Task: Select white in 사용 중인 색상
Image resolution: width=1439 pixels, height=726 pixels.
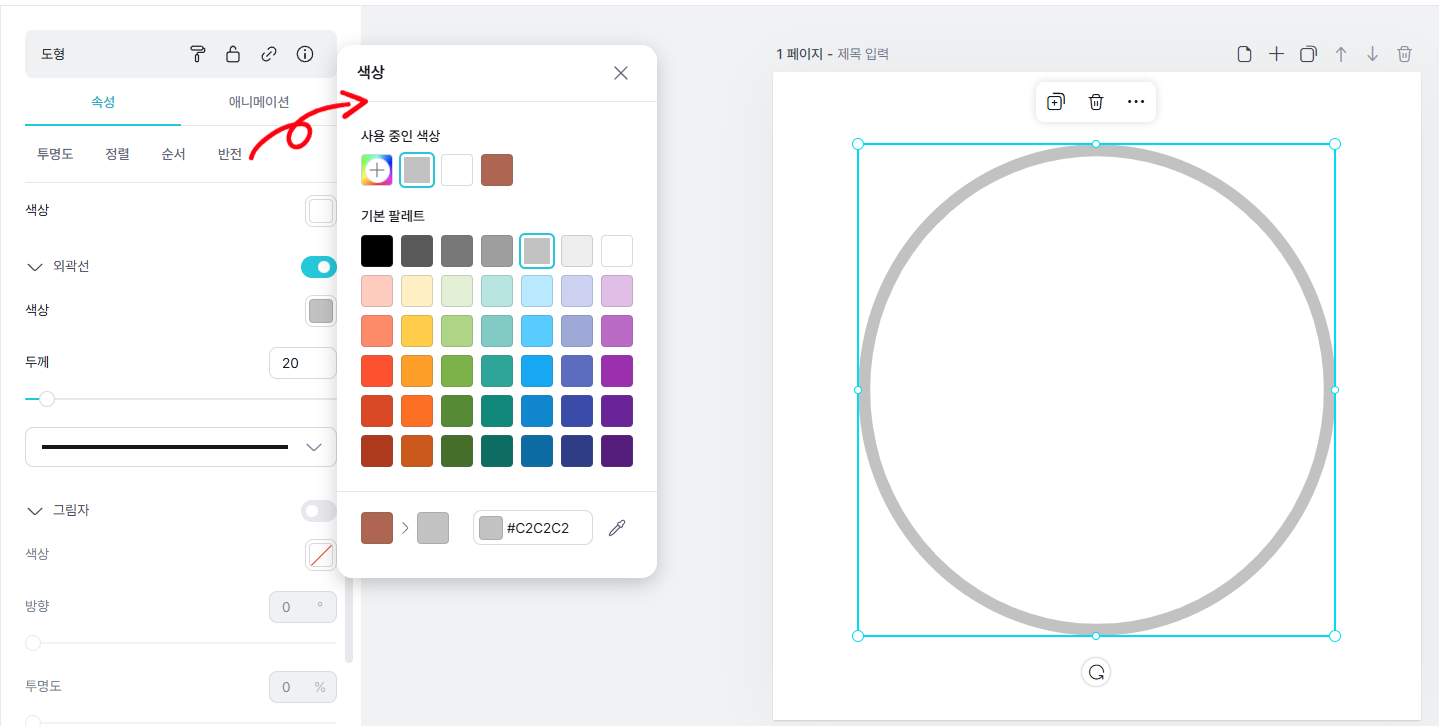Action: coord(457,170)
